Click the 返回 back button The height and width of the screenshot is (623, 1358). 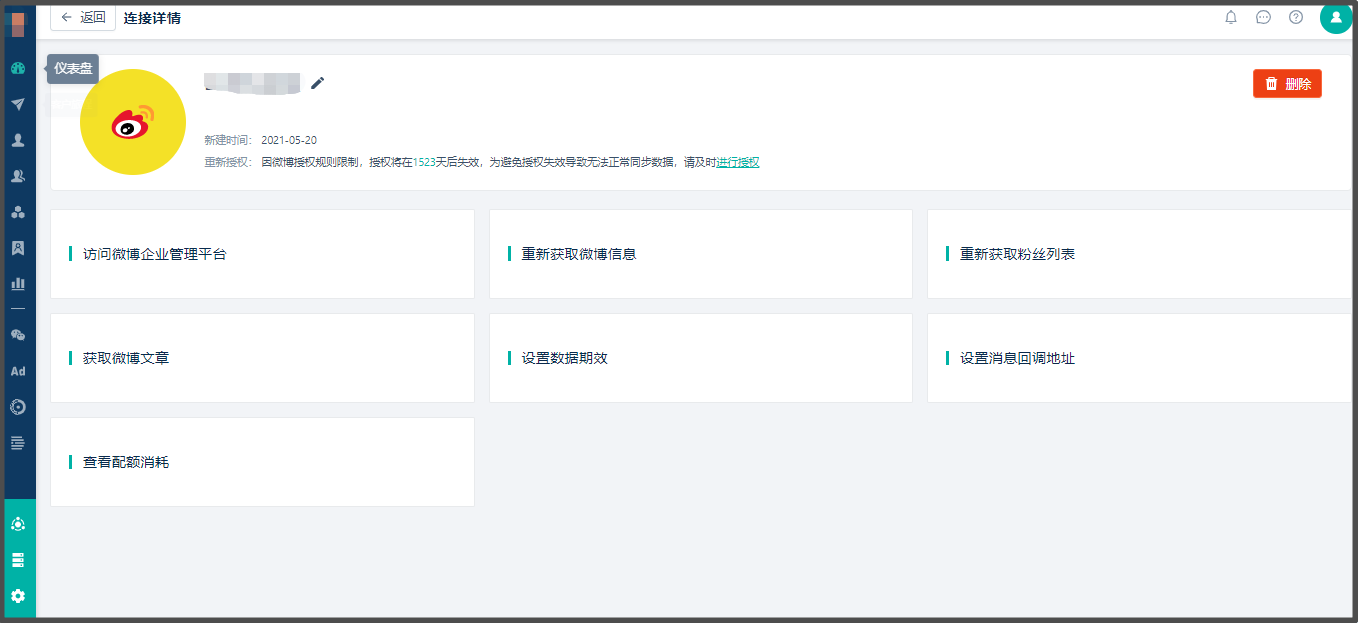83,17
